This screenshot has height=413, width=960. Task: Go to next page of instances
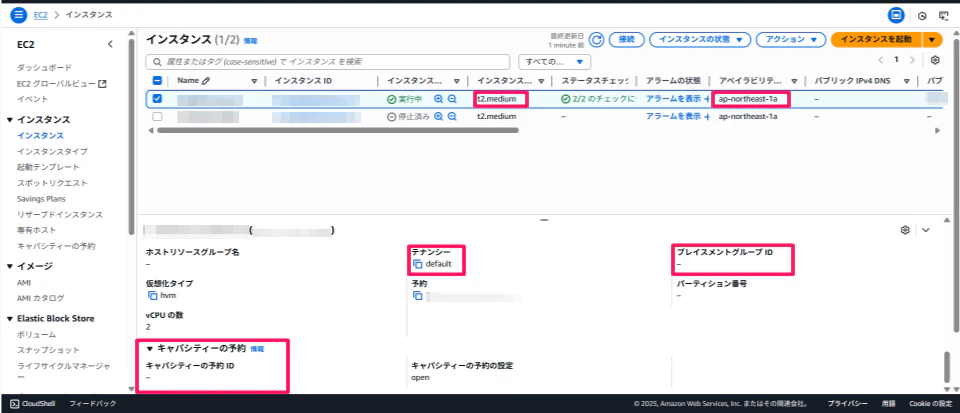pos(912,60)
